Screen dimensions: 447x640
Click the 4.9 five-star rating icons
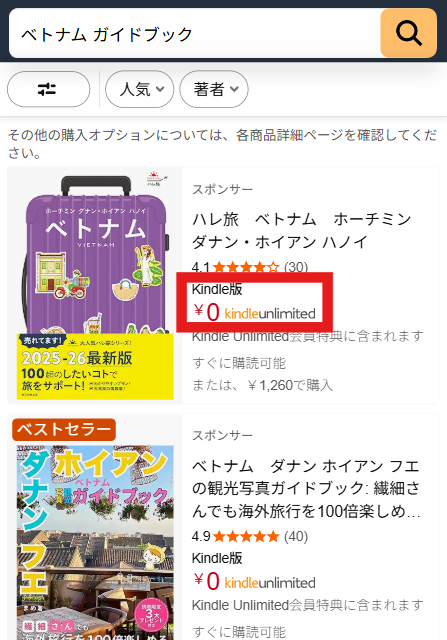[x=245, y=536]
